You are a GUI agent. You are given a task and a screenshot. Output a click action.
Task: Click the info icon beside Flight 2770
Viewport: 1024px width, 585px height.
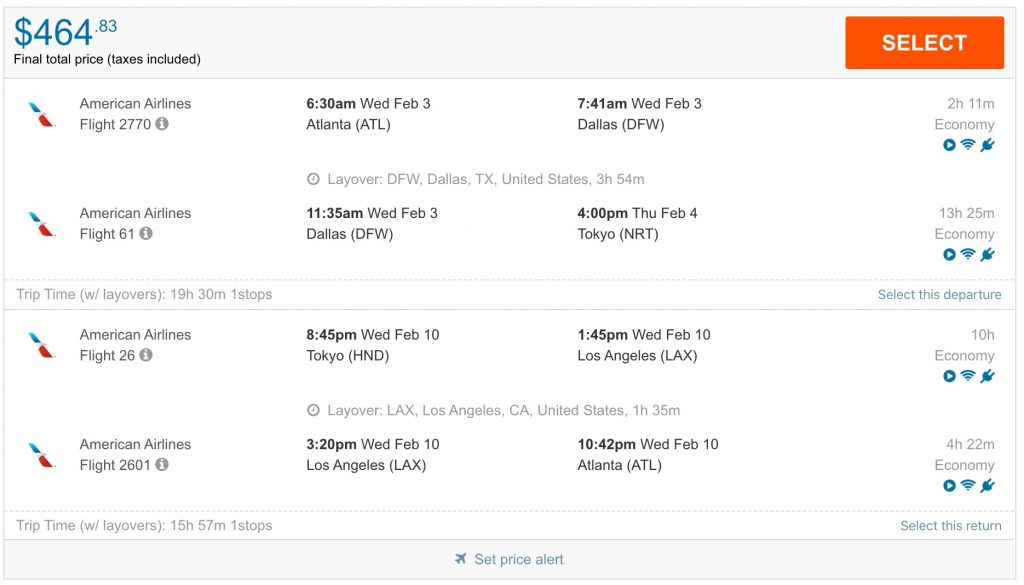click(162, 125)
